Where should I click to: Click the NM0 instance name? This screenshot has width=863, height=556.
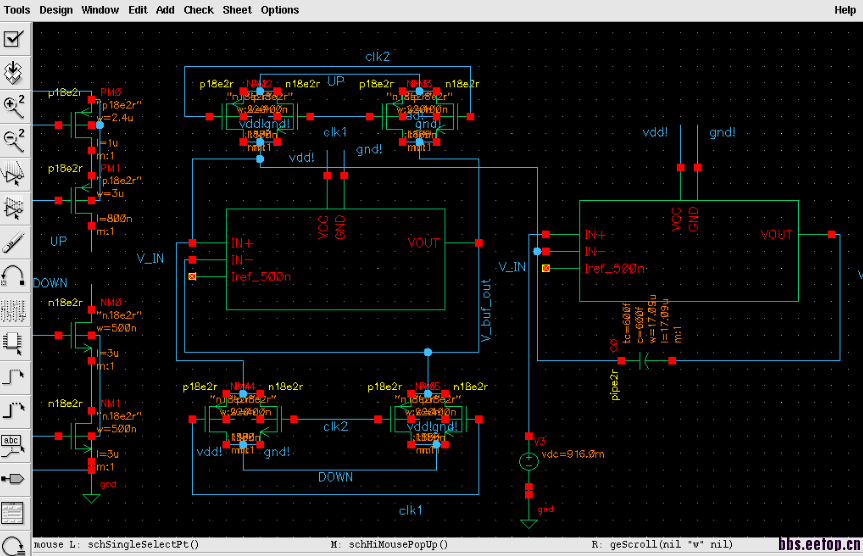point(111,303)
